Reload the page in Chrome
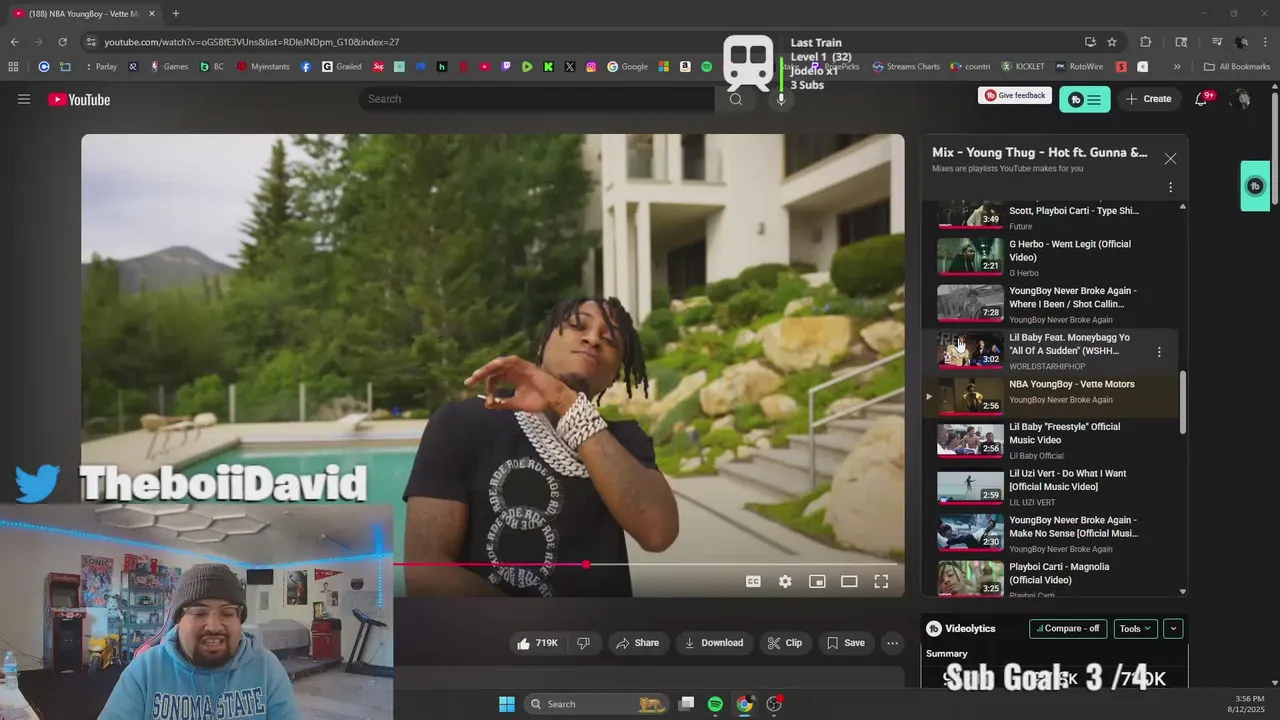Image resolution: width=1280 pixels, height=720 pixels. point(63,42)
